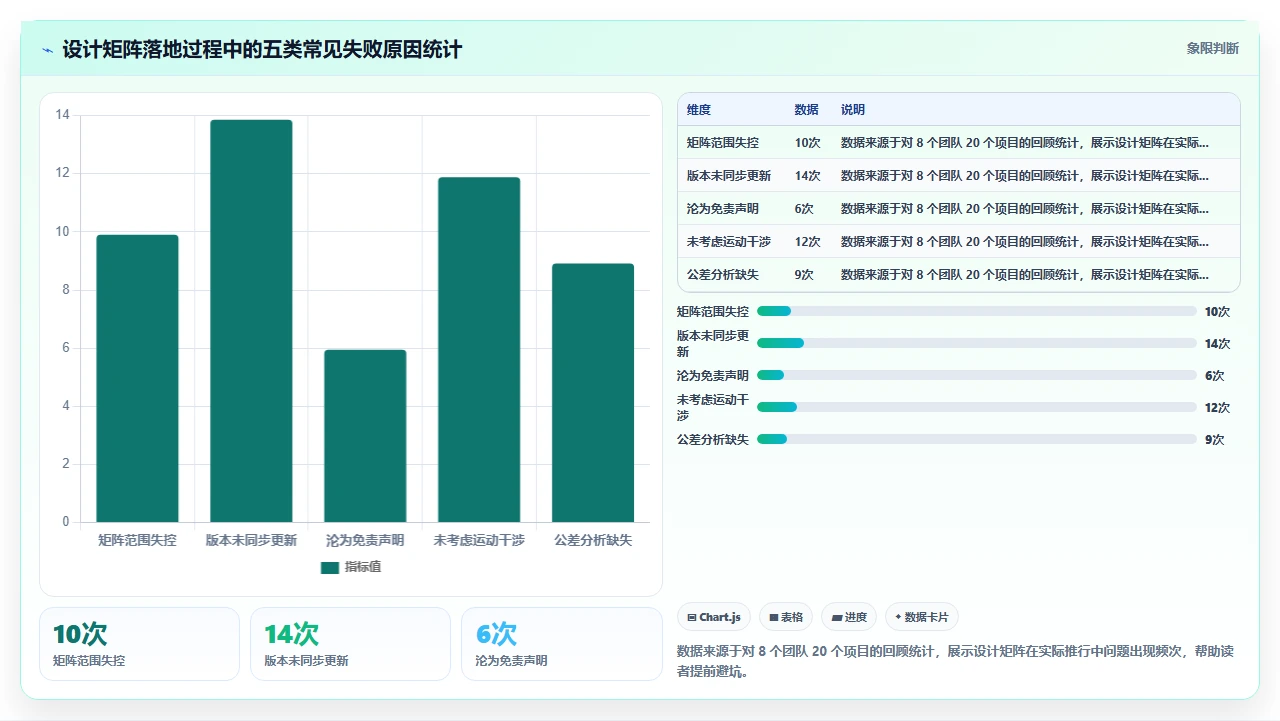Open the 6次 沦为免责声明 data card
Image resolution: width=1280 pixels, height=721 pixels.
tap(561, 644)
